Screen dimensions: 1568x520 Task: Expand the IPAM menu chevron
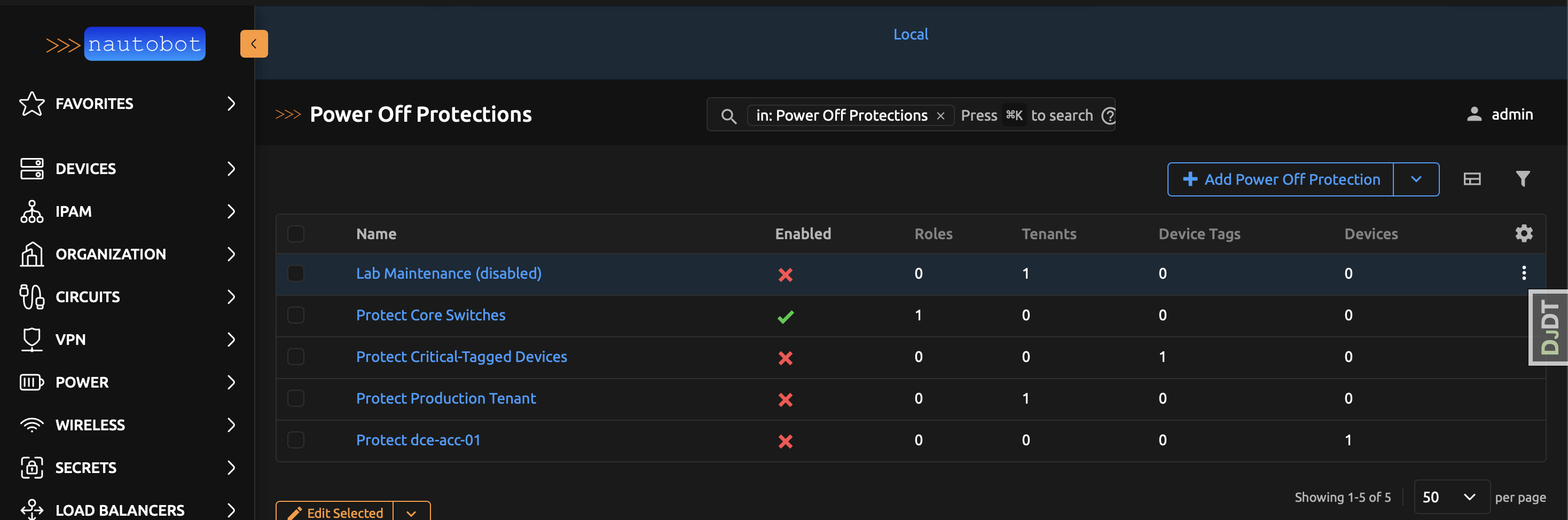point(231,211)
